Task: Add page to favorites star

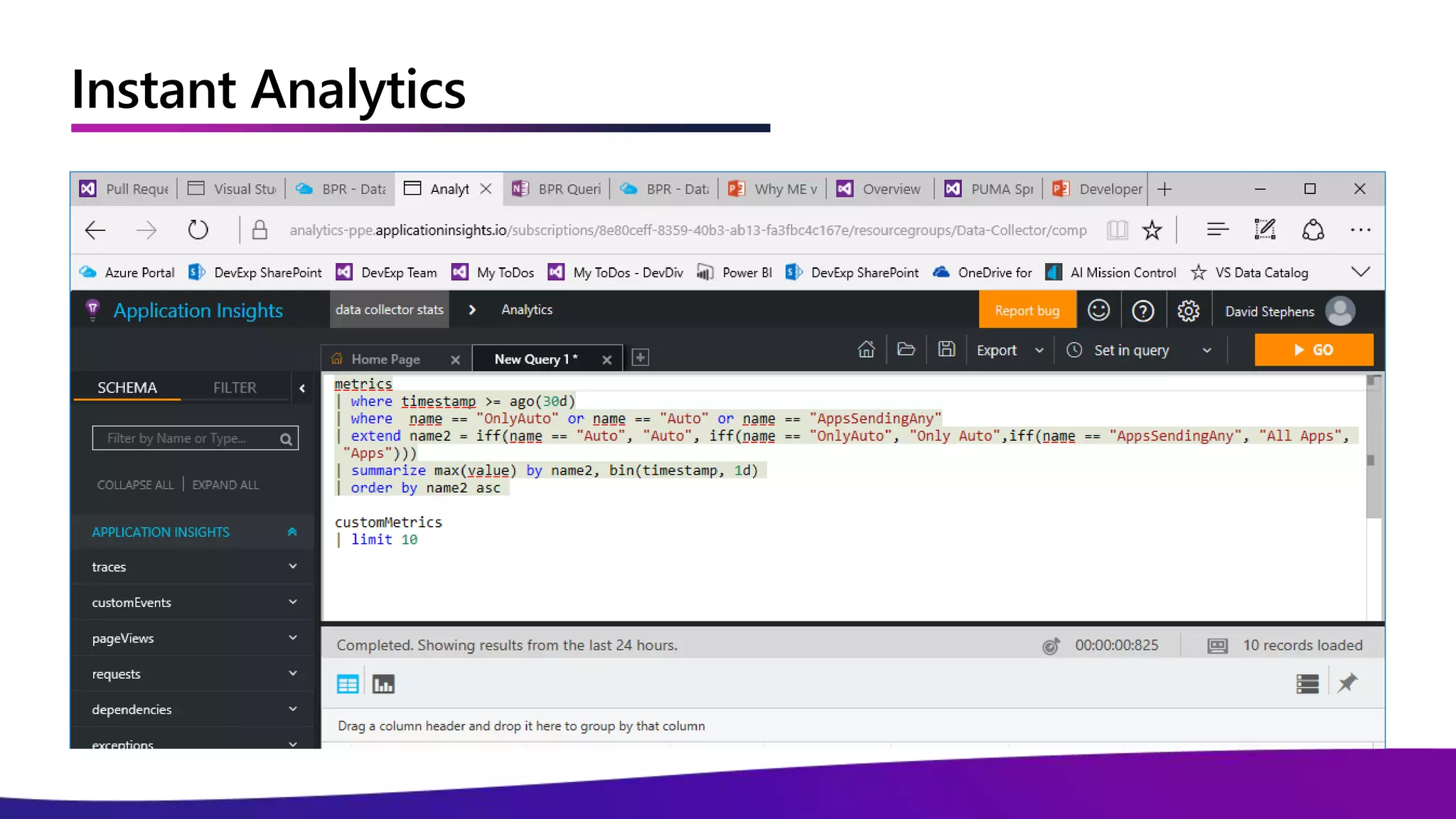Action: pyautogui.click(x=1152, y=230)
